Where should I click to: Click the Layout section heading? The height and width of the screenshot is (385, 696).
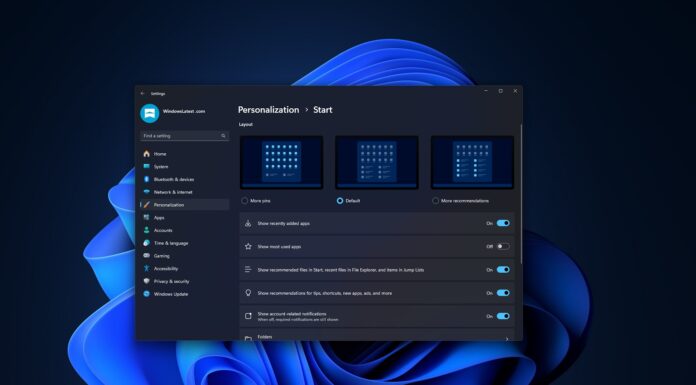click(245, 124)
